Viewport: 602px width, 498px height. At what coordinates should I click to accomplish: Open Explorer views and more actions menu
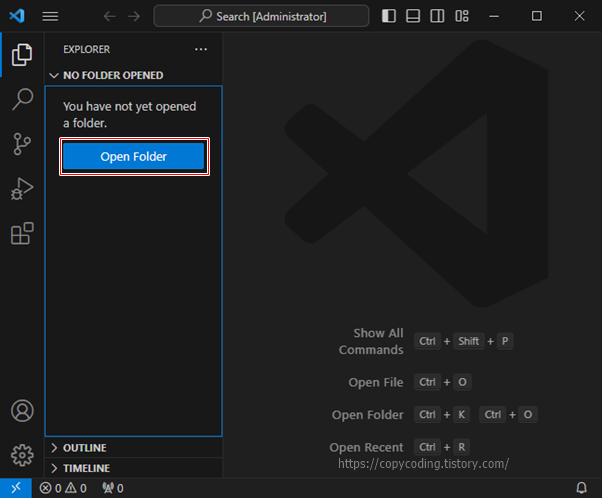201,49
